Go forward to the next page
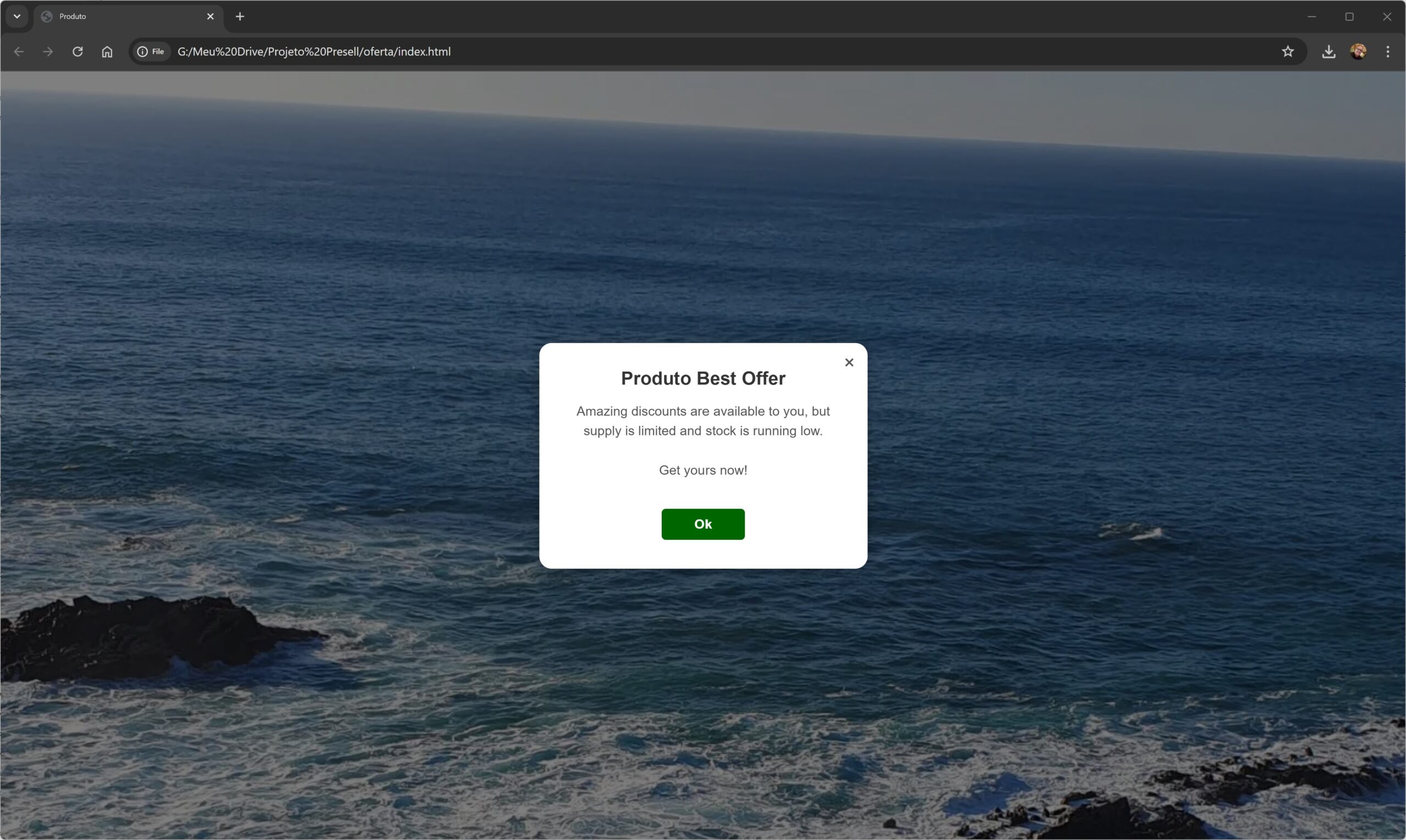Image resolution: width=1406 pixels, height=840 pixels. coord(48,52)
